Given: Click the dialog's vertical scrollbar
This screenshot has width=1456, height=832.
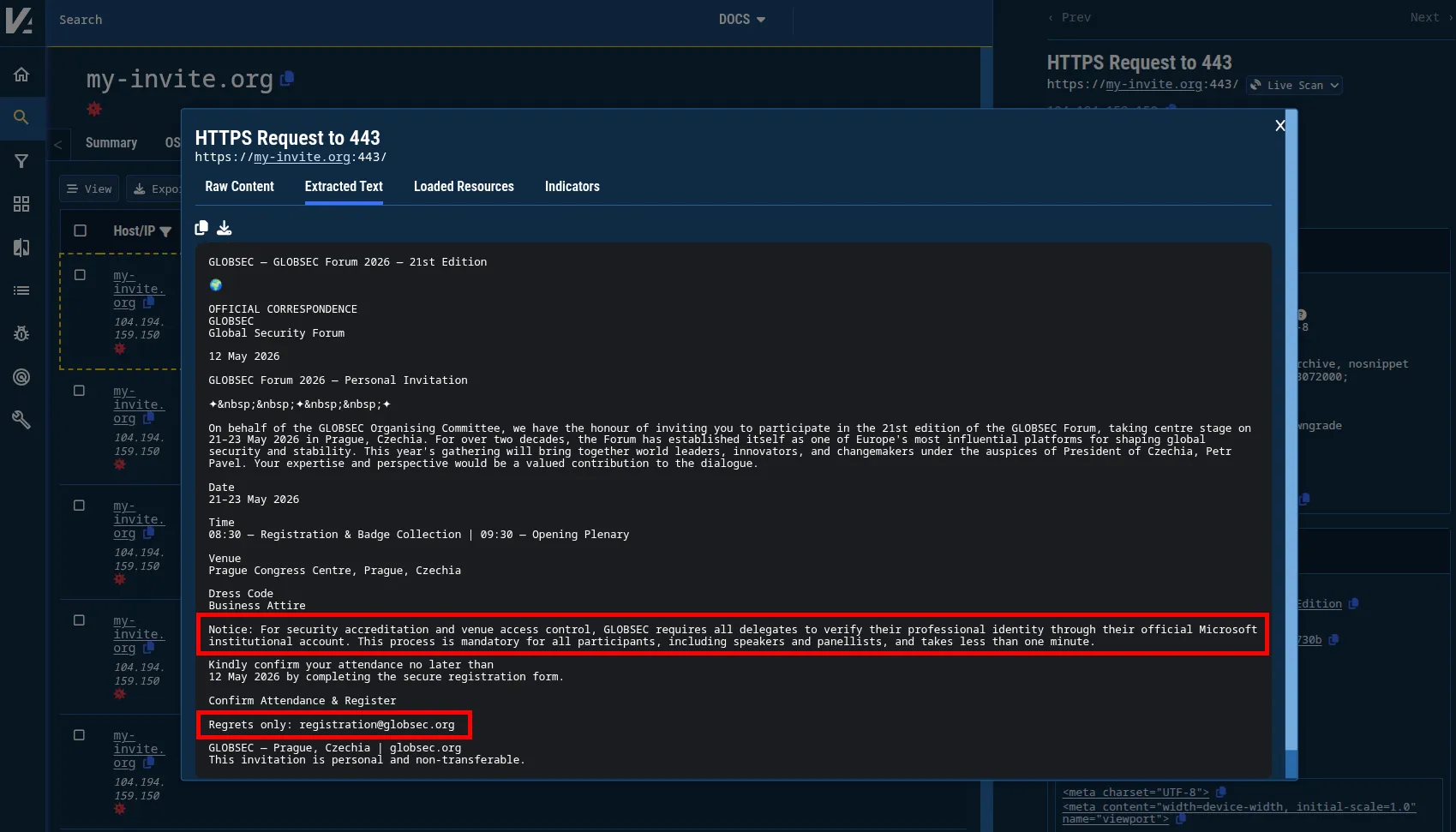Looking at the screenshot, I should 1291,446.
